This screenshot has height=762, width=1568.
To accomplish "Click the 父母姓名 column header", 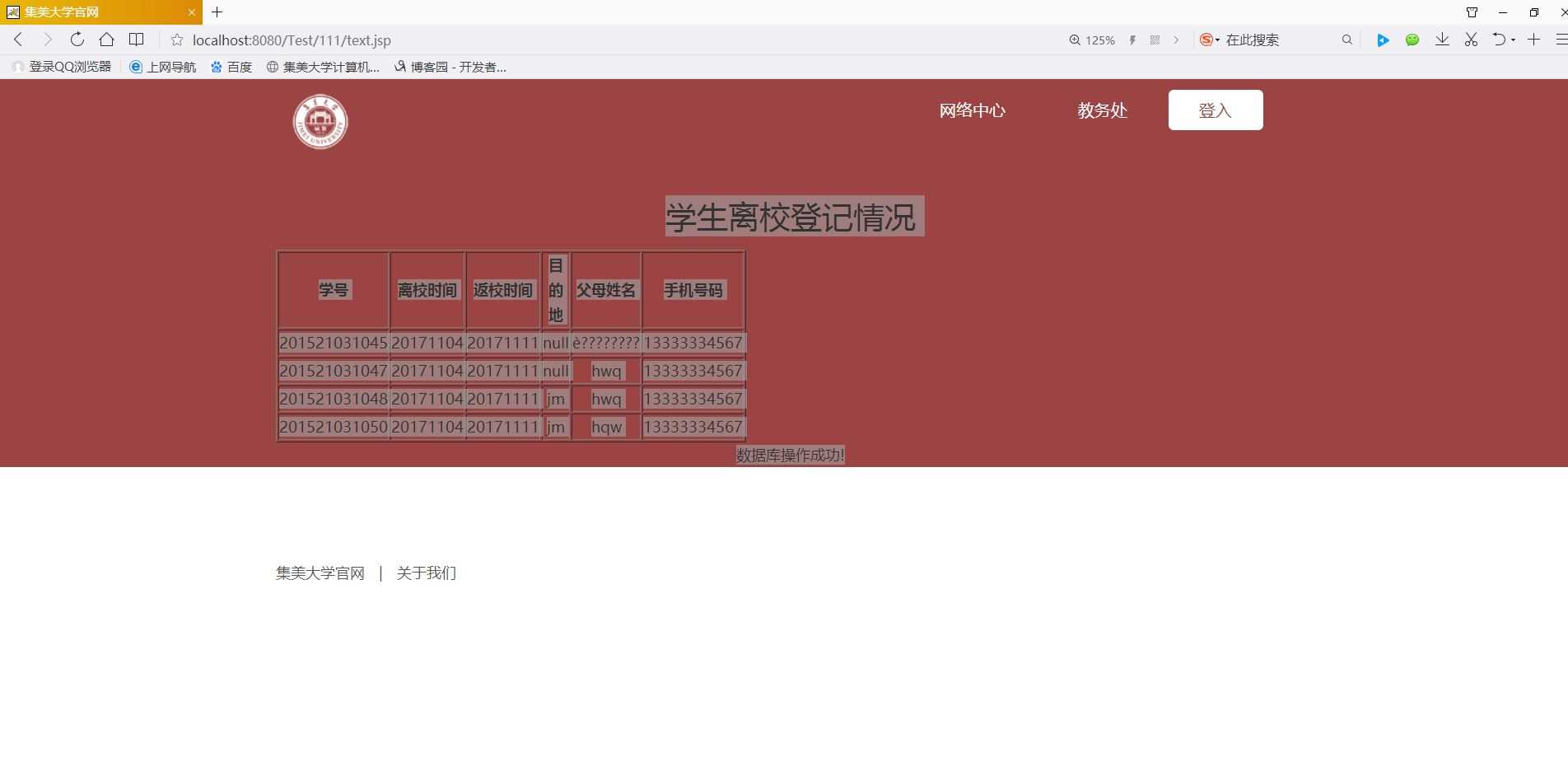I will coord(606,290).
